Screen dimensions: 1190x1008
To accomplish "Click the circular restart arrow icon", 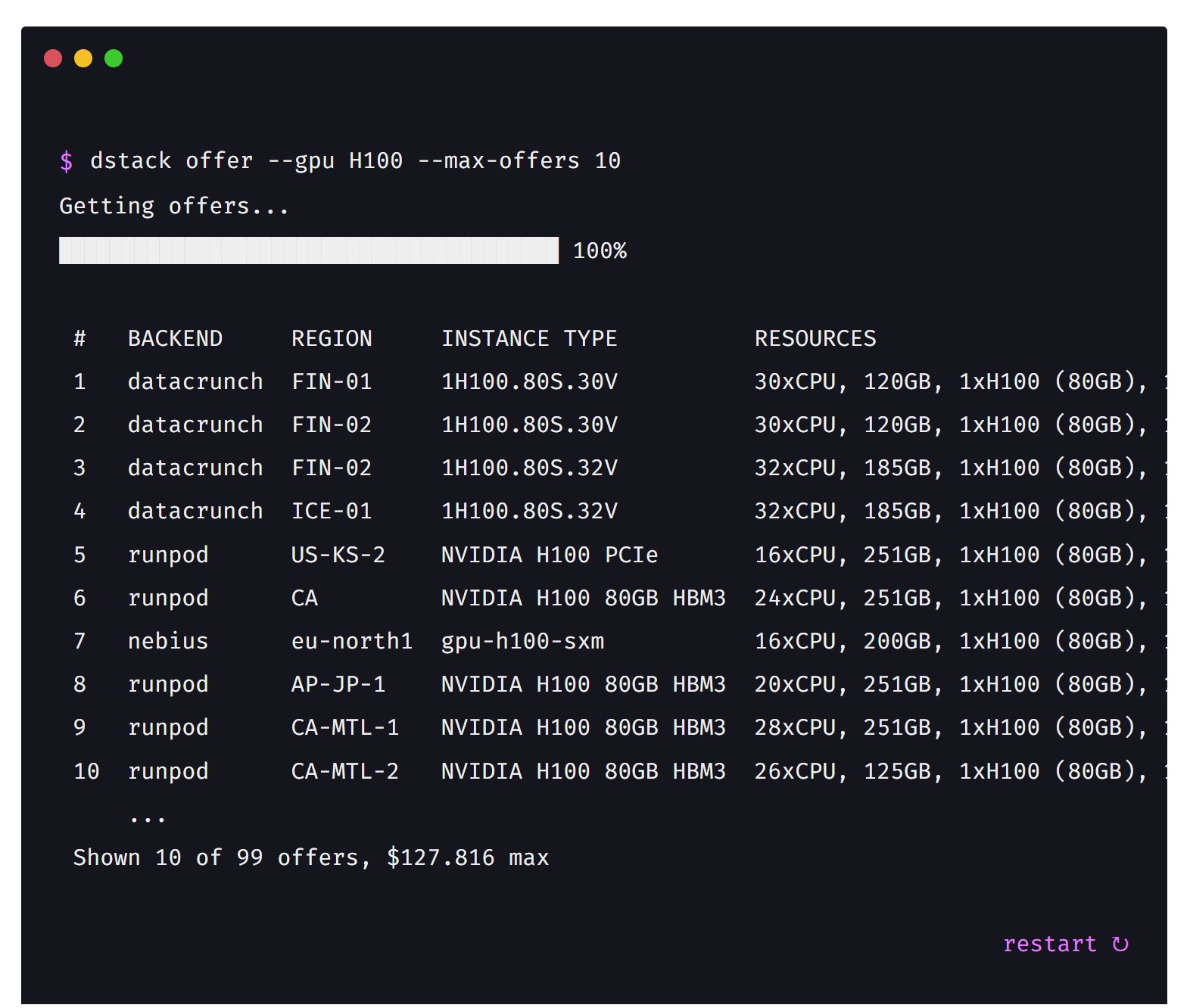I will 1120,944.
